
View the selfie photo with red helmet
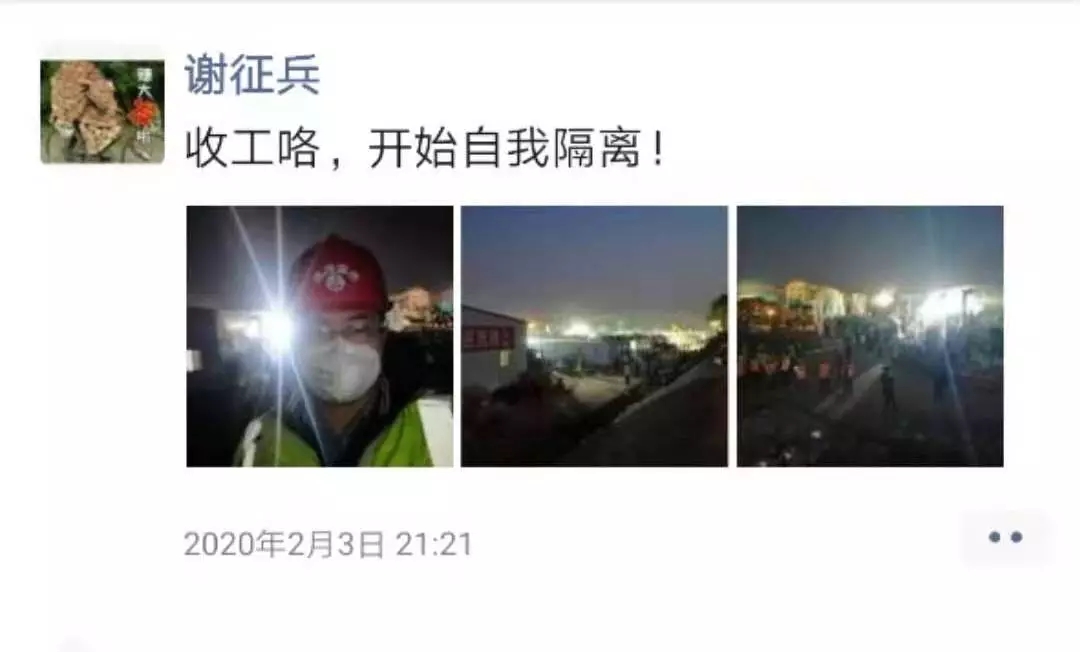pos(320,336)
